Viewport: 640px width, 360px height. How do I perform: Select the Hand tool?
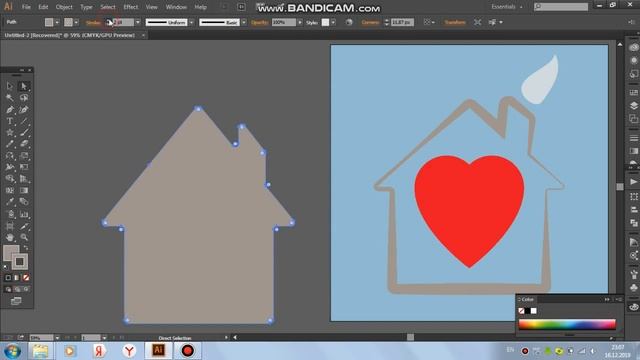pos(10,238)
